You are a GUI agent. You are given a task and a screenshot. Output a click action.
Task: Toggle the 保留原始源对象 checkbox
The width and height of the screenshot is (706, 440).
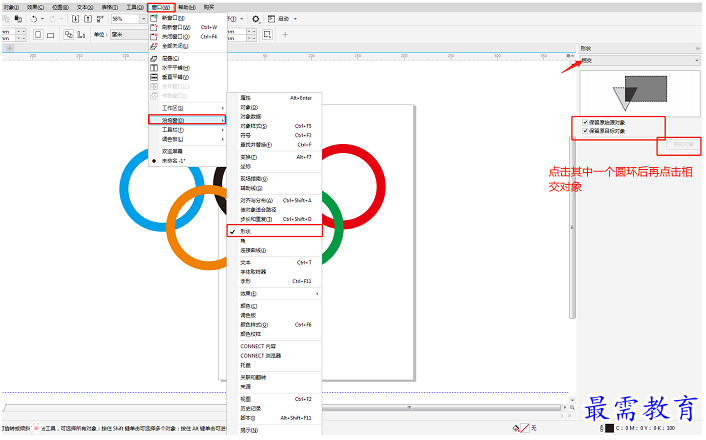(x=585, y=122)
